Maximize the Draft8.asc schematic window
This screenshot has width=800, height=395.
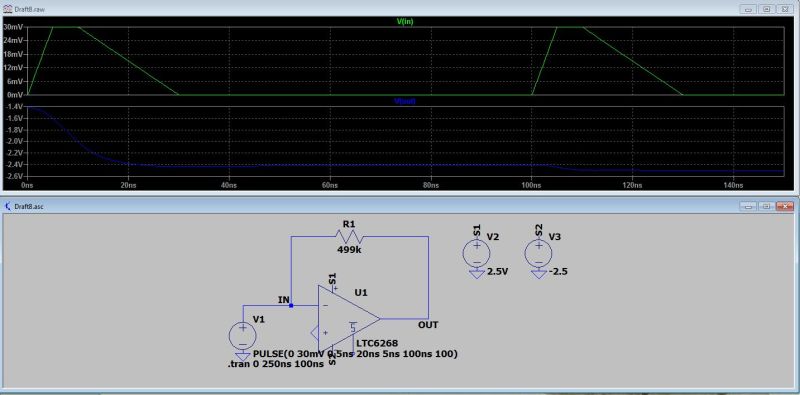click(767, 206)
